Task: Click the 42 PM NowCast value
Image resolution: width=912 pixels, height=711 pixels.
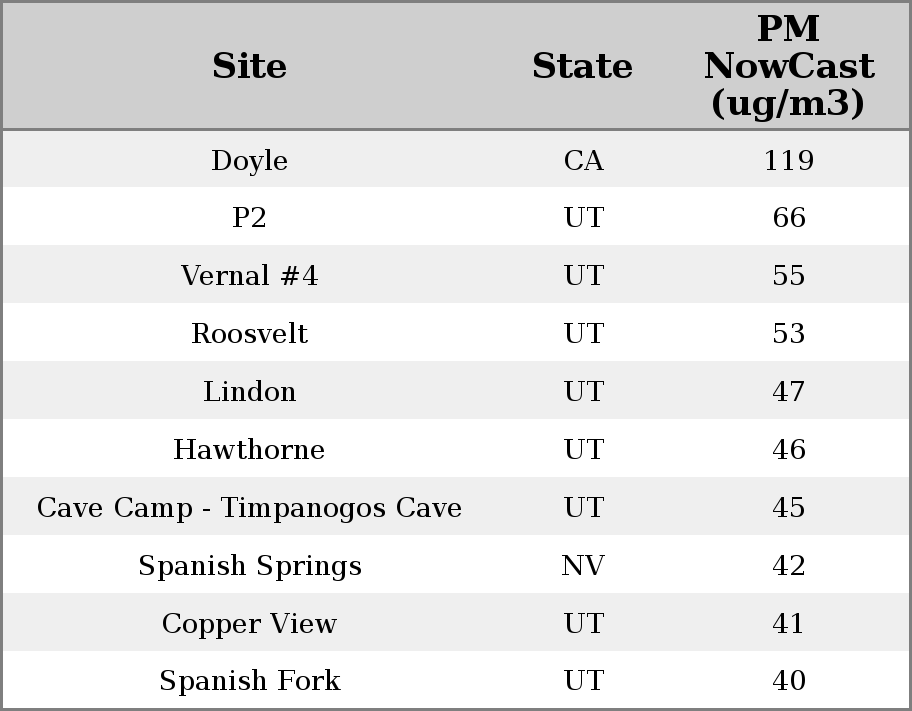Action: click(x=788, y=566)
